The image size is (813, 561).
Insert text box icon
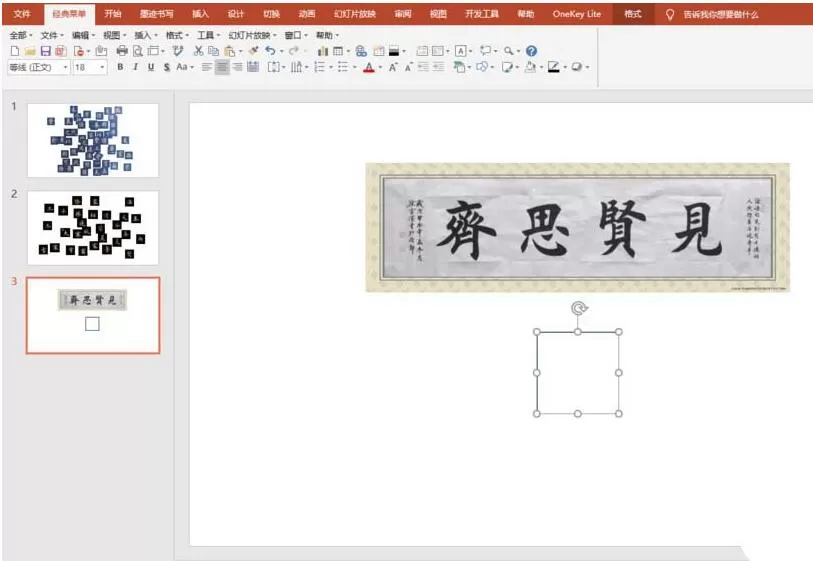pos(460,51)
